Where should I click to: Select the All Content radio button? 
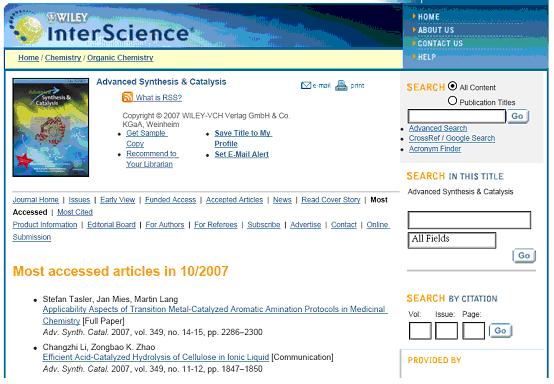(452, 86)
